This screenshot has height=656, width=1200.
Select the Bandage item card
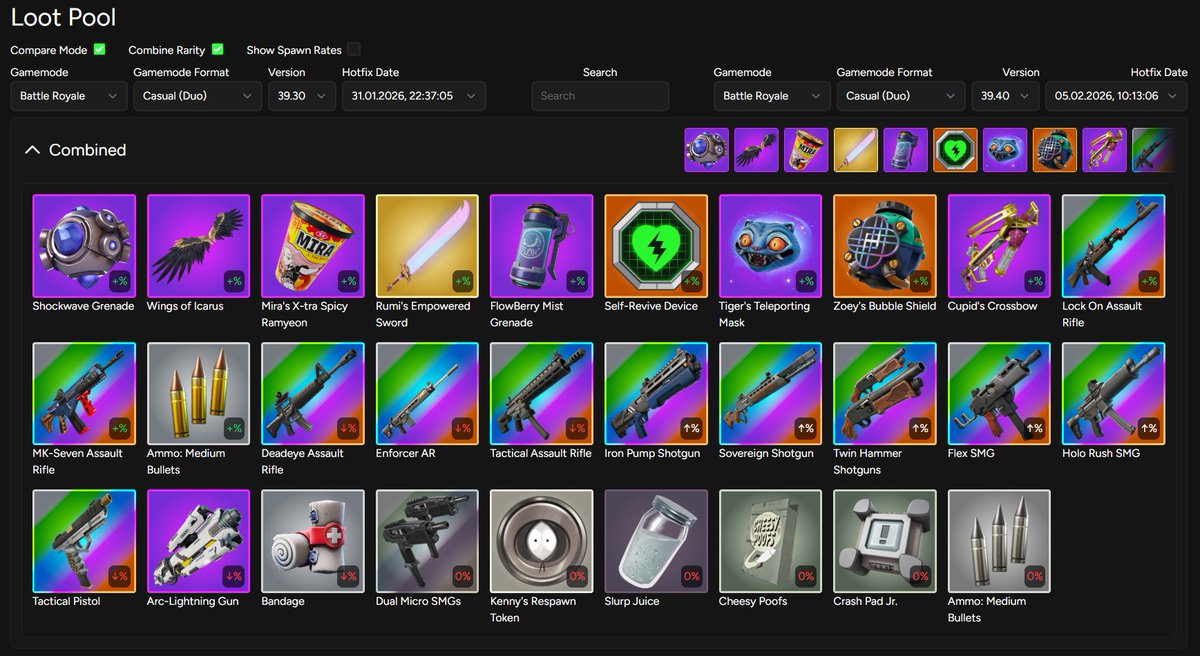(313, 541)
